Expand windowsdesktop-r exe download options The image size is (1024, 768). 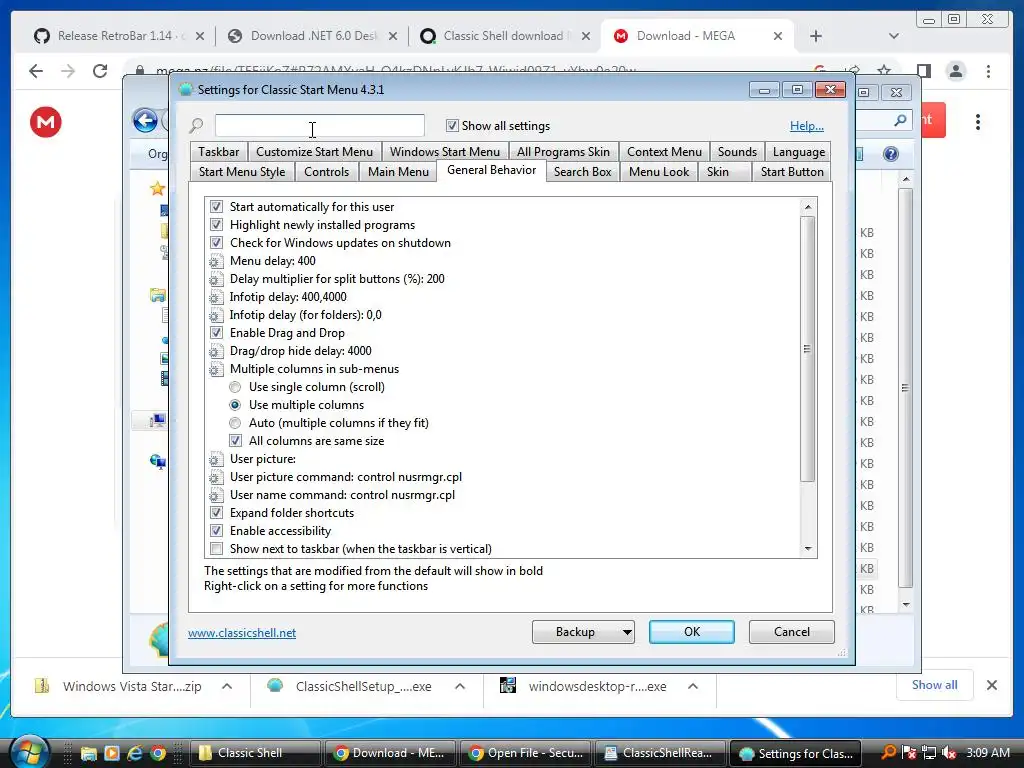click(693, 686)
